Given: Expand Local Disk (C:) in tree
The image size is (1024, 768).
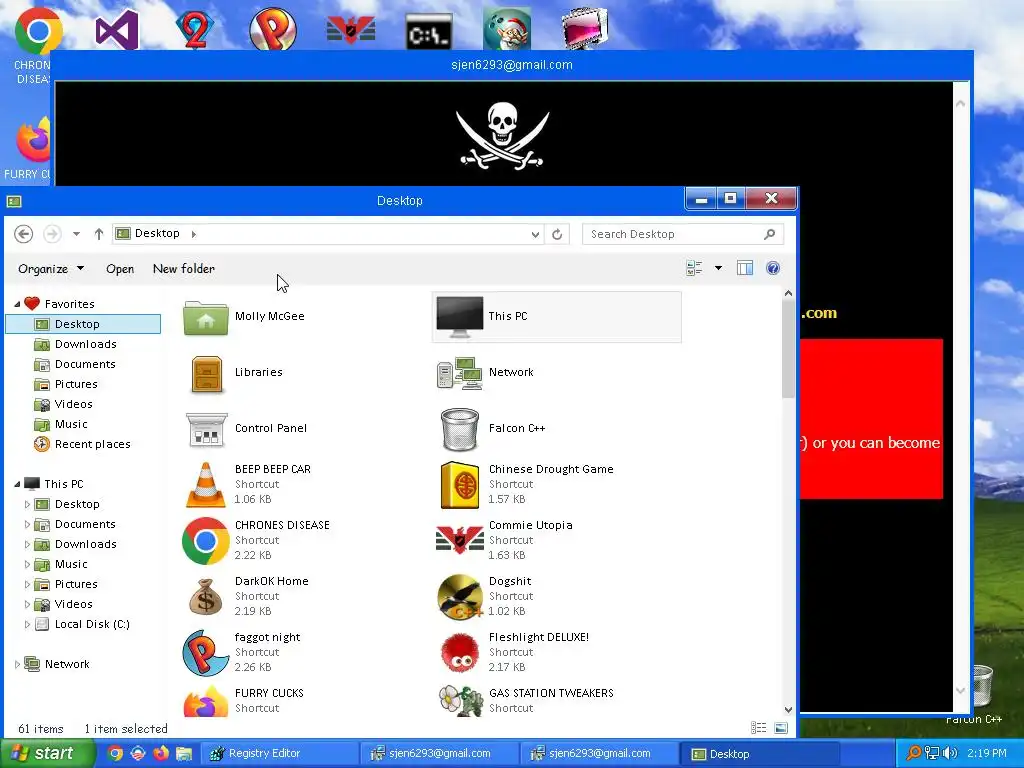Looking at the screenshot, I should 27,624.
